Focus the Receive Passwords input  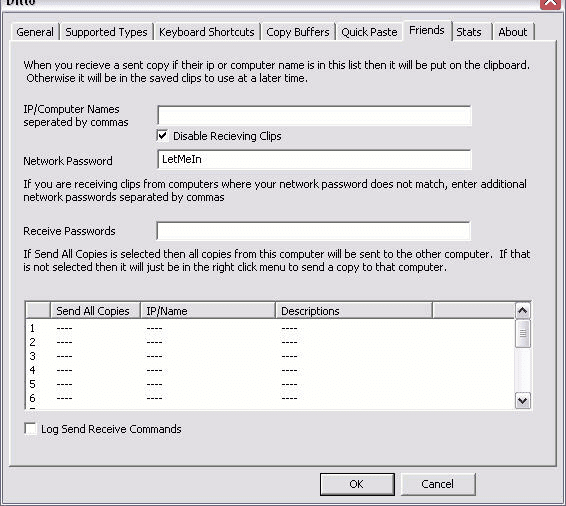(x=313, y=231)
